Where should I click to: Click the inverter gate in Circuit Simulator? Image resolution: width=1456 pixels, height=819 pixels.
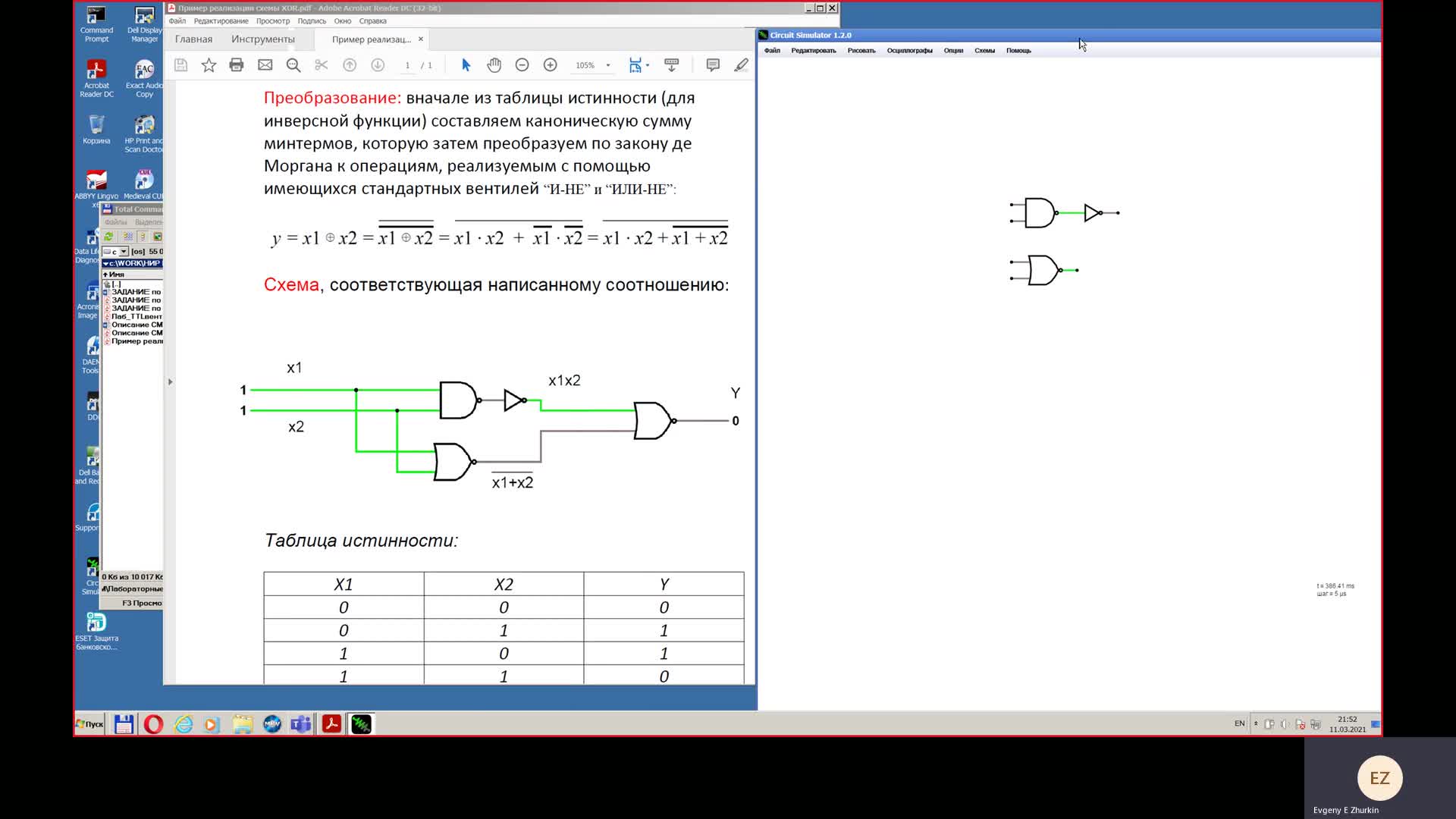pyautogui.click(x=1094, y=213)
